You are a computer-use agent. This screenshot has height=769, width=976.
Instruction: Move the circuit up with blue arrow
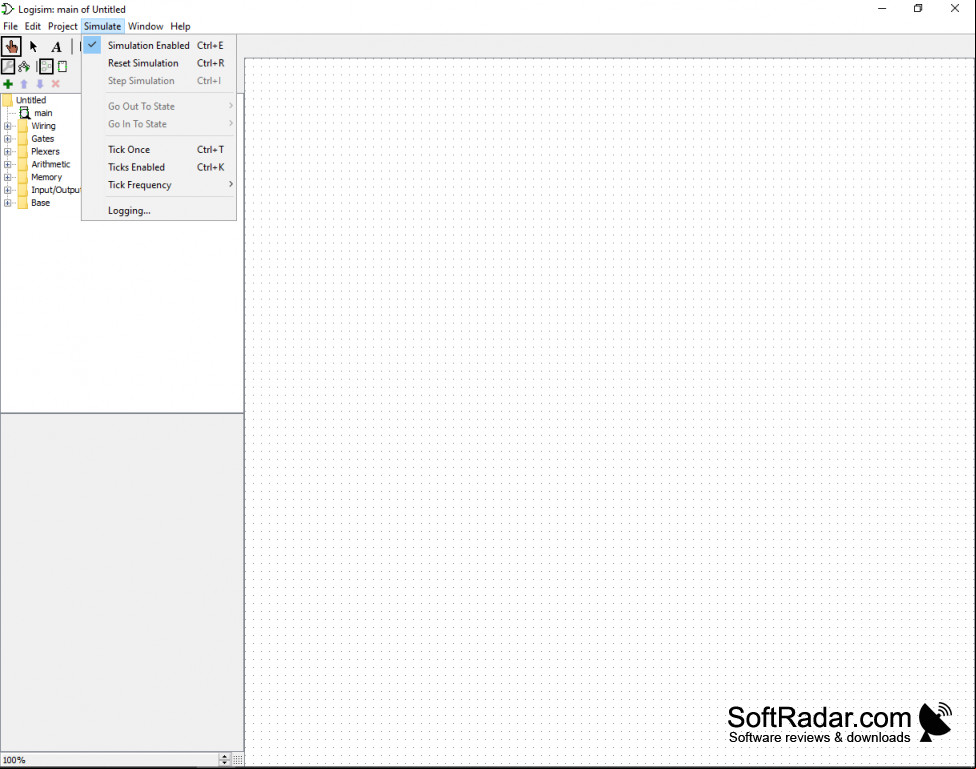(24, 83)
